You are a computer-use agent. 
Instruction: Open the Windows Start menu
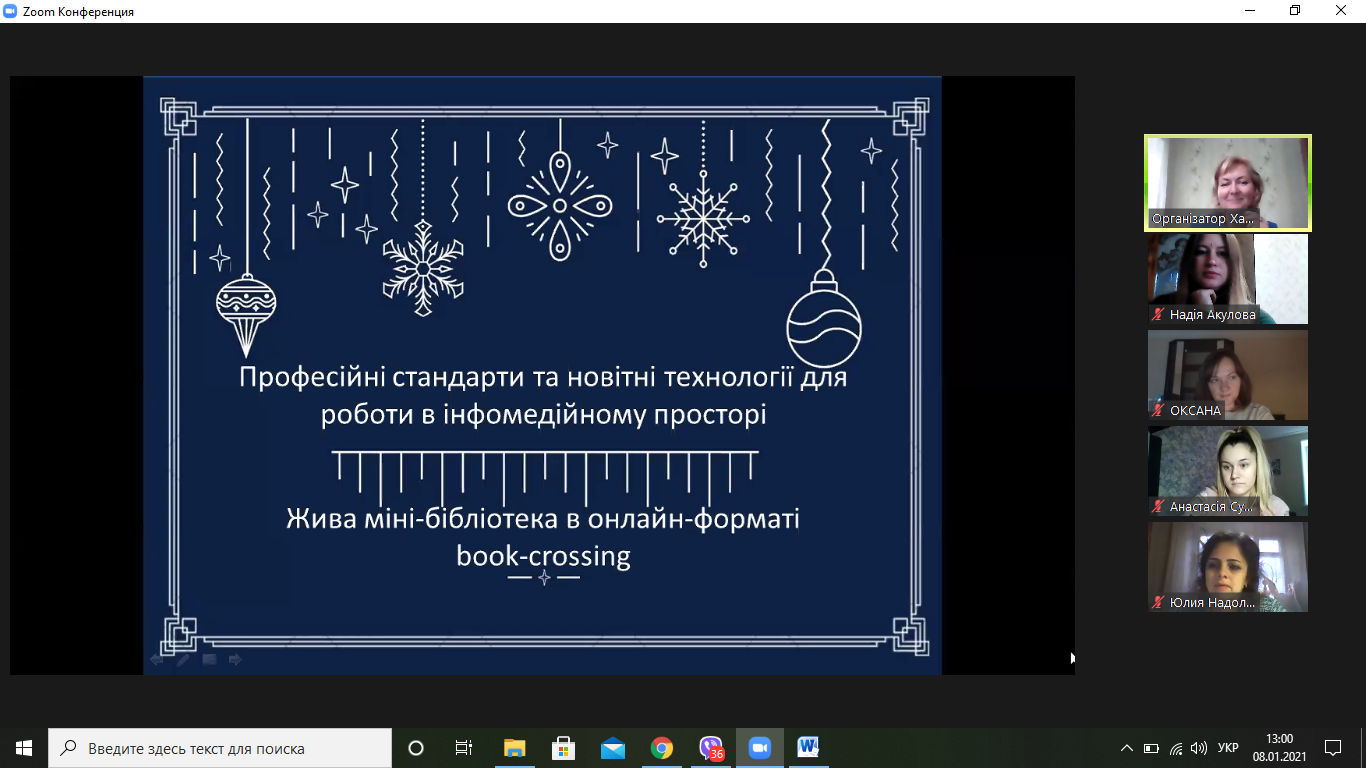(24, 748)
